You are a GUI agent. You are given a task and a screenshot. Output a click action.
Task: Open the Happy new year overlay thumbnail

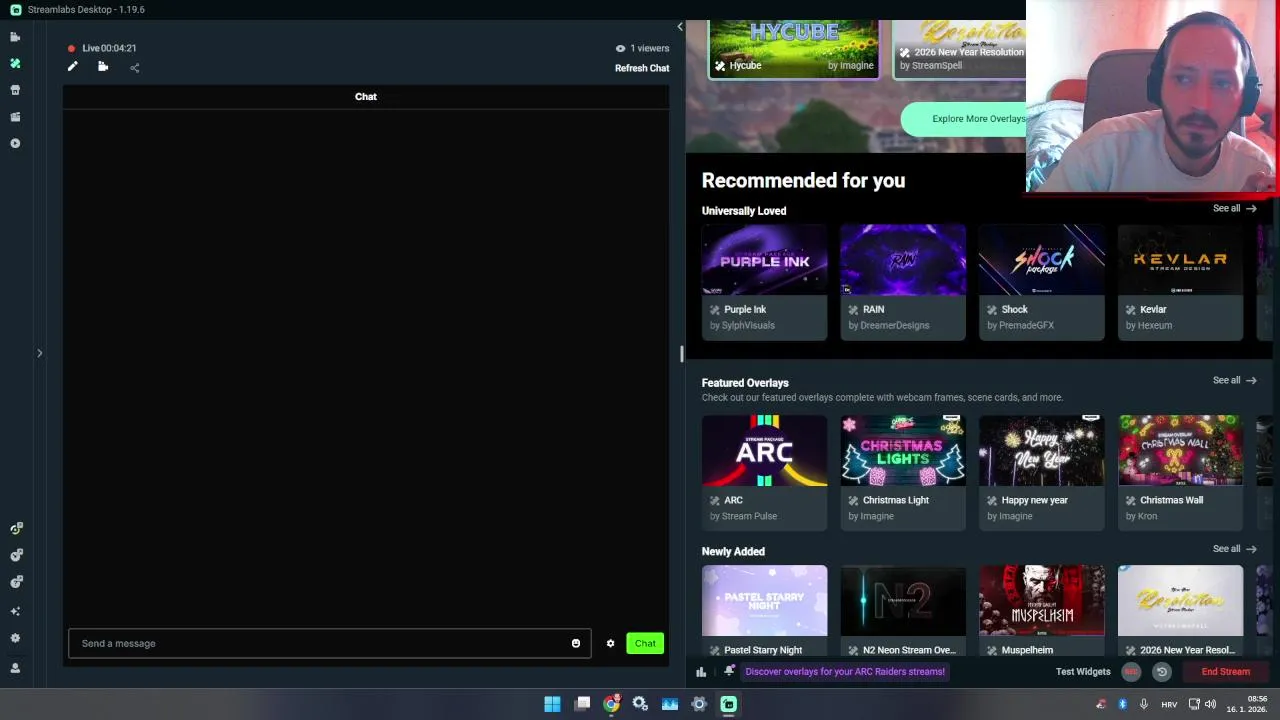(x=1042, y=451)
